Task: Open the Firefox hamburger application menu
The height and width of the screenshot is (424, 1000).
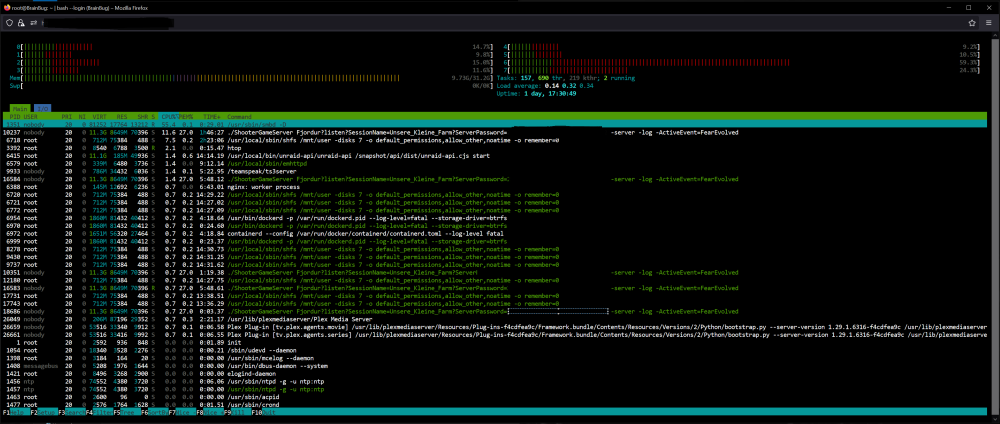Action: pyautogui.click(x=989, y=23)
